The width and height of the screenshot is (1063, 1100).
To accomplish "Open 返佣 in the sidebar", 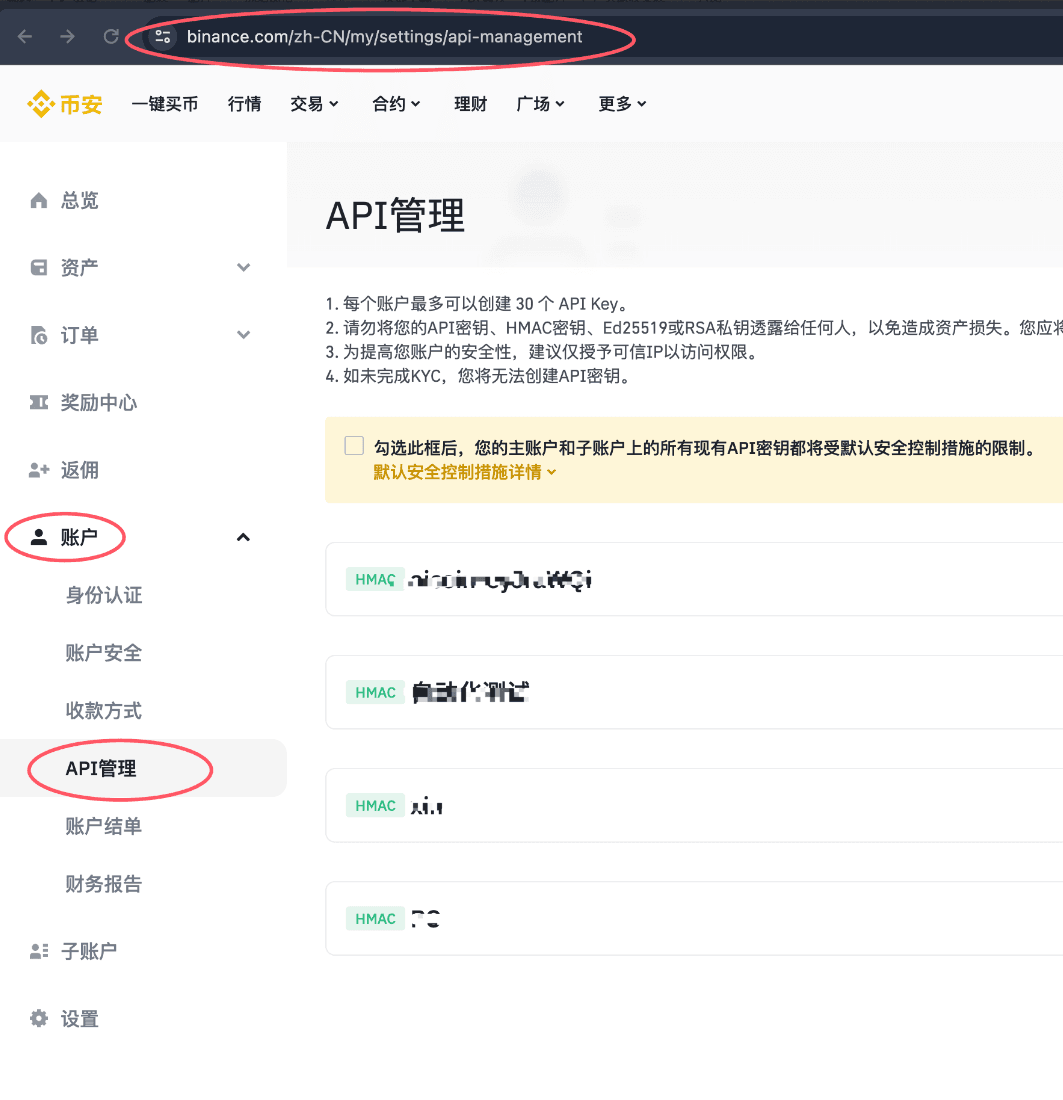I will (x=79, y=470).
